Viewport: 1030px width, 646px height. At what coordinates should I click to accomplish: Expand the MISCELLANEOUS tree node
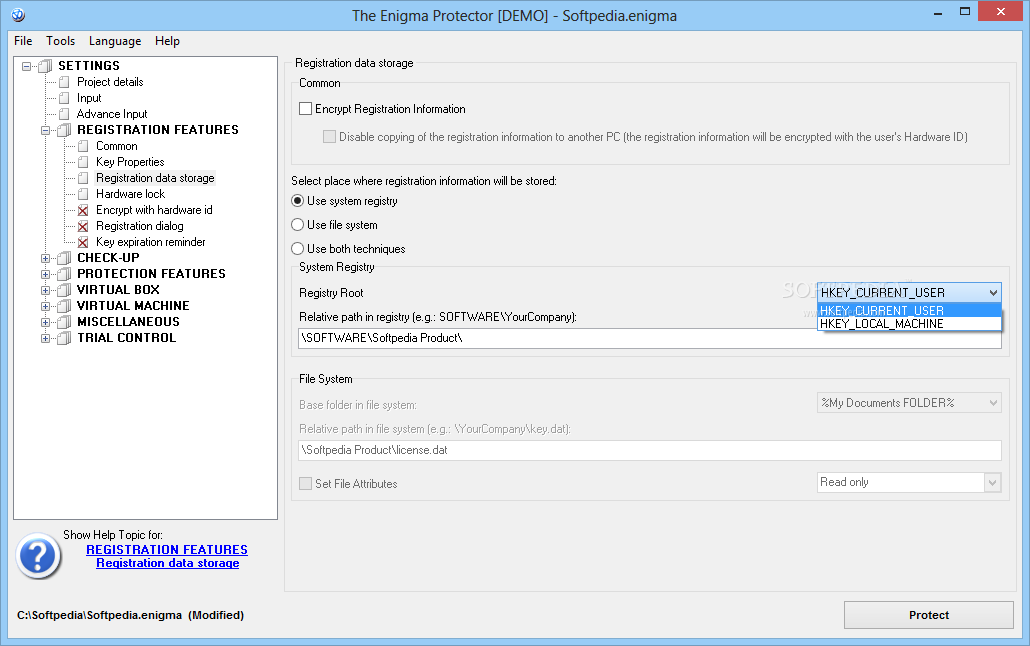pos(45,323)
